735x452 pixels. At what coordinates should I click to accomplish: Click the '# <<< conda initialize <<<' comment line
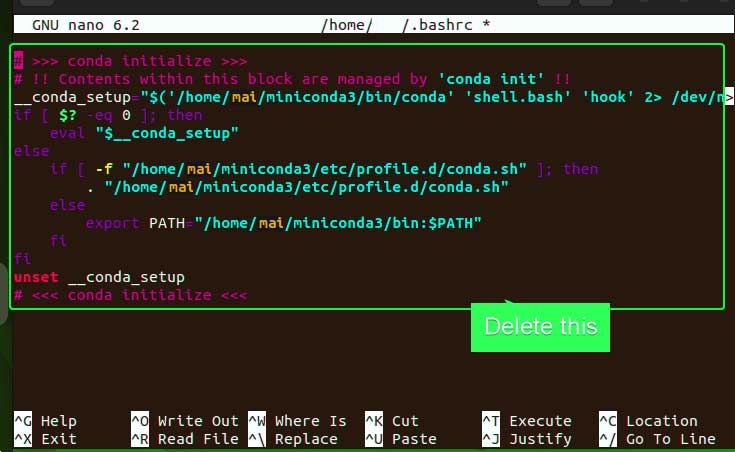(x=130, y=295)
